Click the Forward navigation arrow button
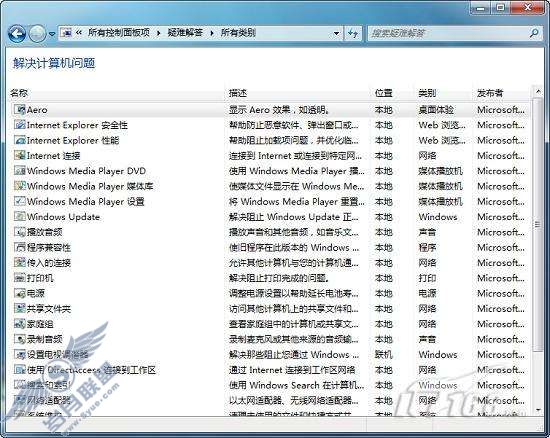This screenshot has height=438, width=550. coord(37,34)
